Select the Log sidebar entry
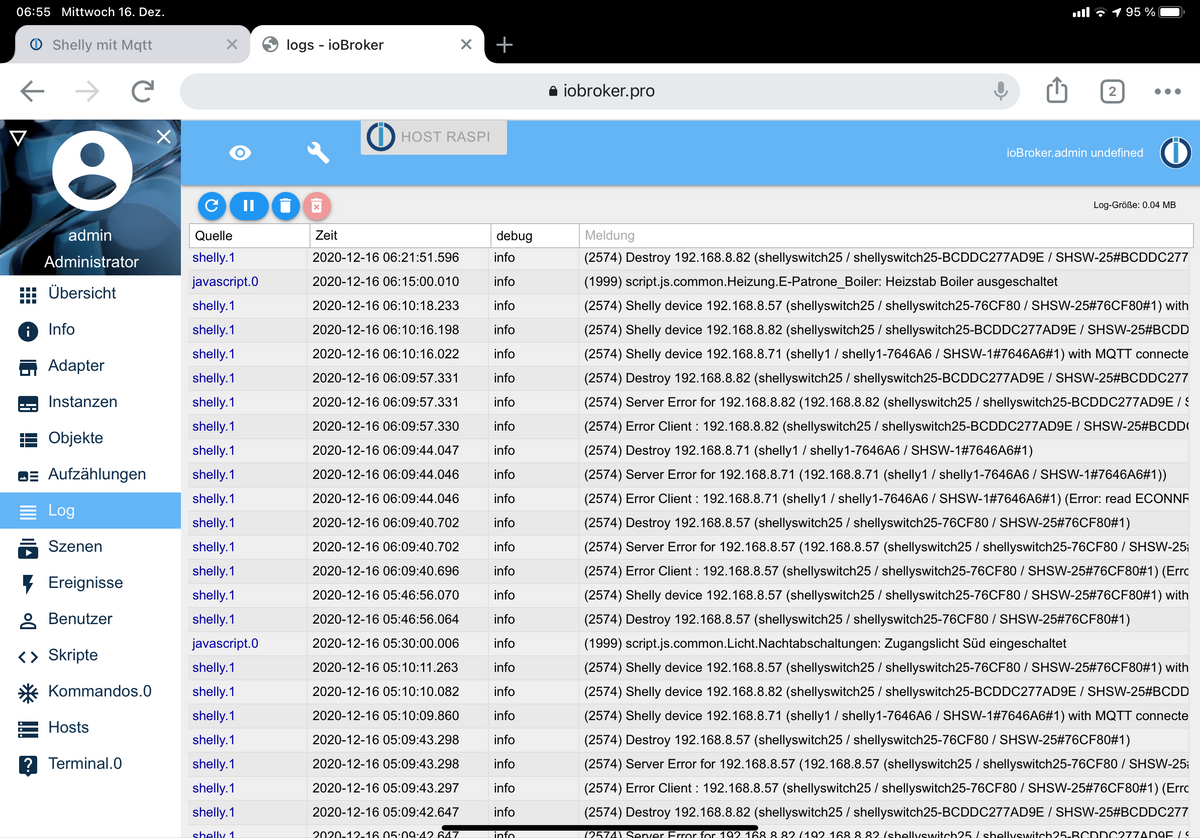1200x838 pixels. click(90, 510)
